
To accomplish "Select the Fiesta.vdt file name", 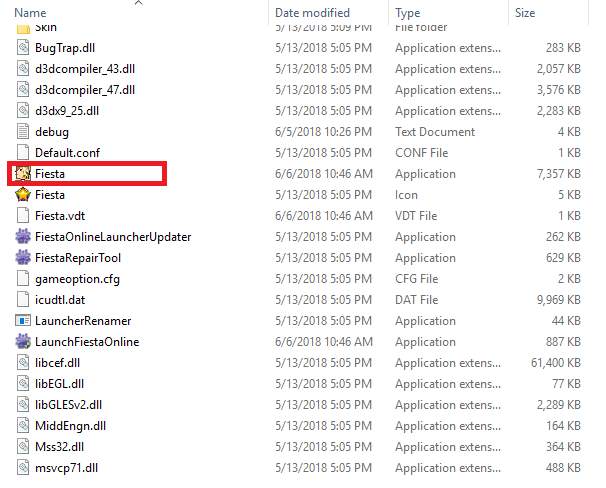I will pyautogui.click(x=60, y=216).
